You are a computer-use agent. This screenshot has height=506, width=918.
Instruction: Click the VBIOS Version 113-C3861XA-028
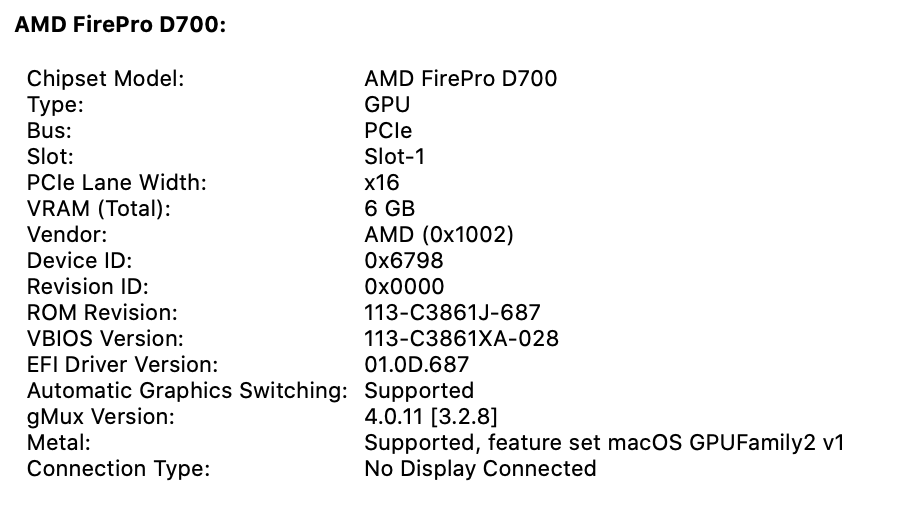461,339
